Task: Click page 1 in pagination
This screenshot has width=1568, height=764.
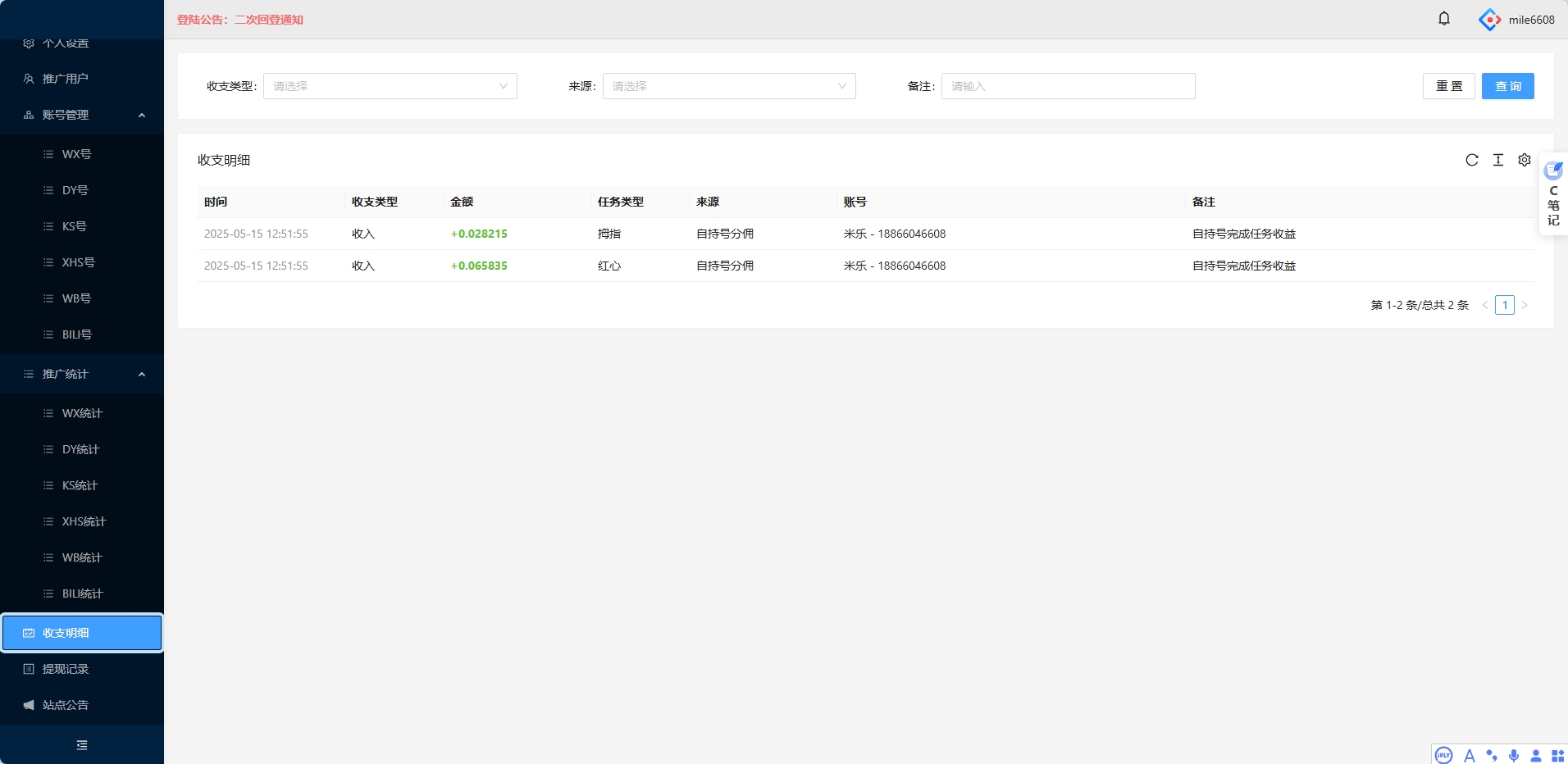Action: pos(1505,305)
